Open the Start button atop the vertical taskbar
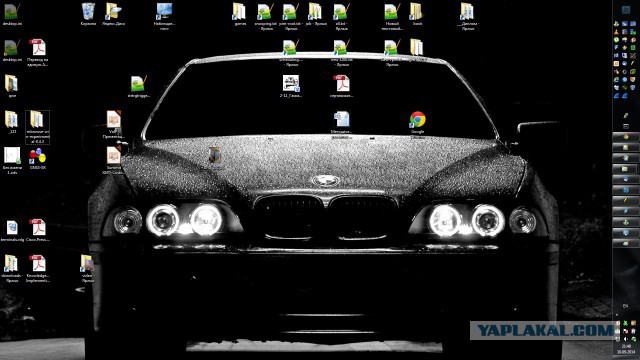This screenshot has width=640, height=360. point(626,9)
